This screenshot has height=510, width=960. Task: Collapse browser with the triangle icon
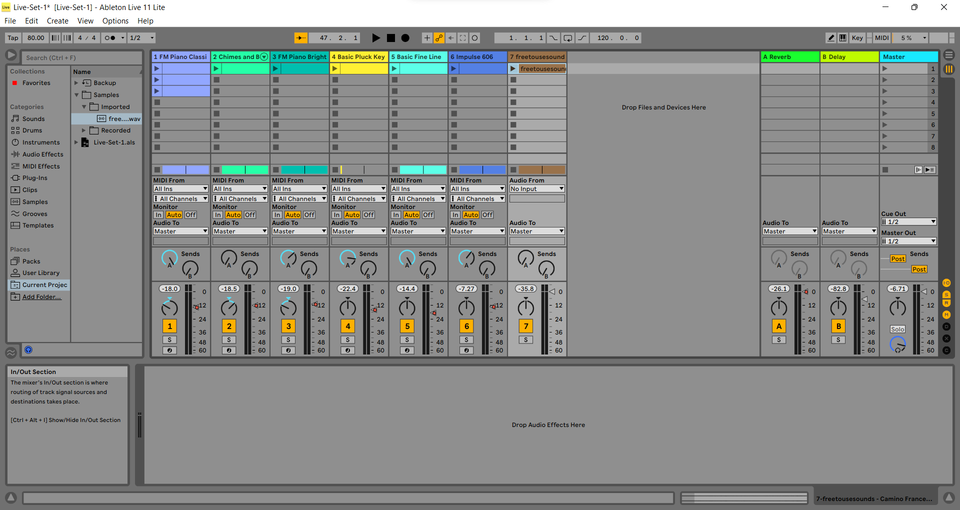[x=11, y=55]
